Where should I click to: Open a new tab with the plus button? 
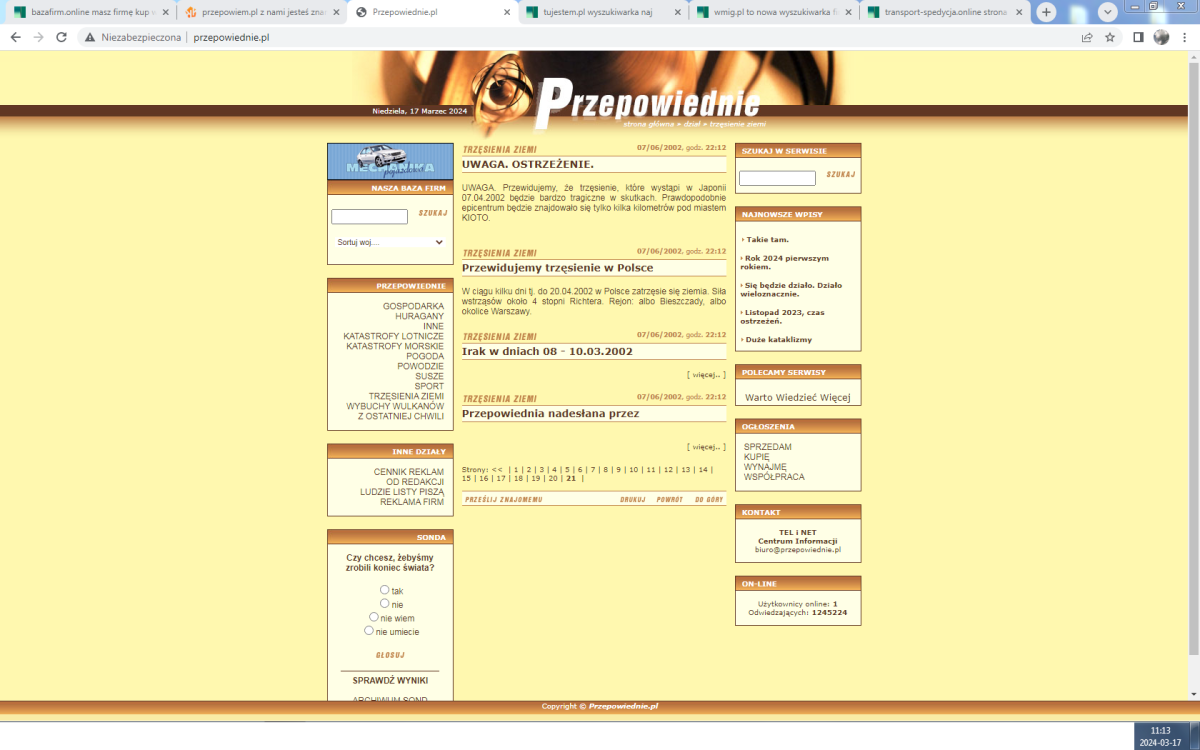(x=1046, y=12)
